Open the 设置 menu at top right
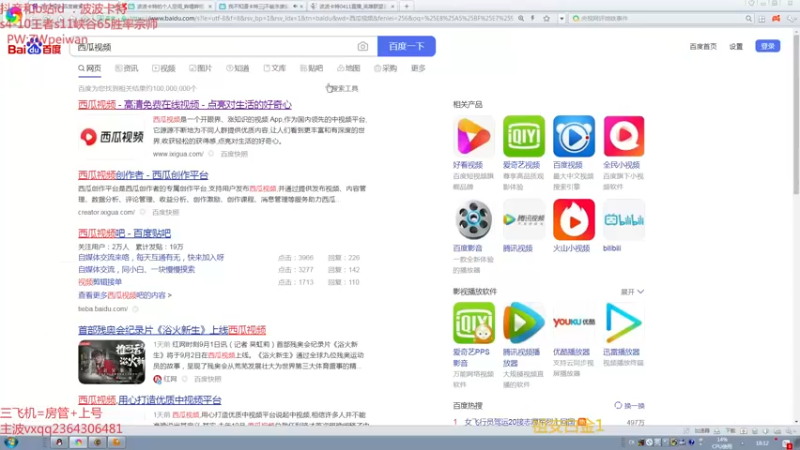The width and height of the screenshot is (800, 450). pyautogui.click(x=736, y=46)
